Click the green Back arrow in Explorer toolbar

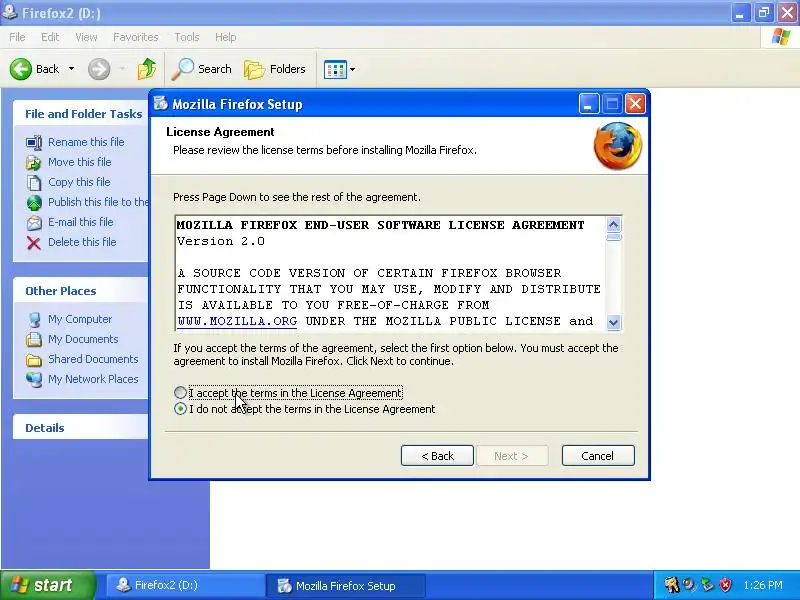(21, 69)
